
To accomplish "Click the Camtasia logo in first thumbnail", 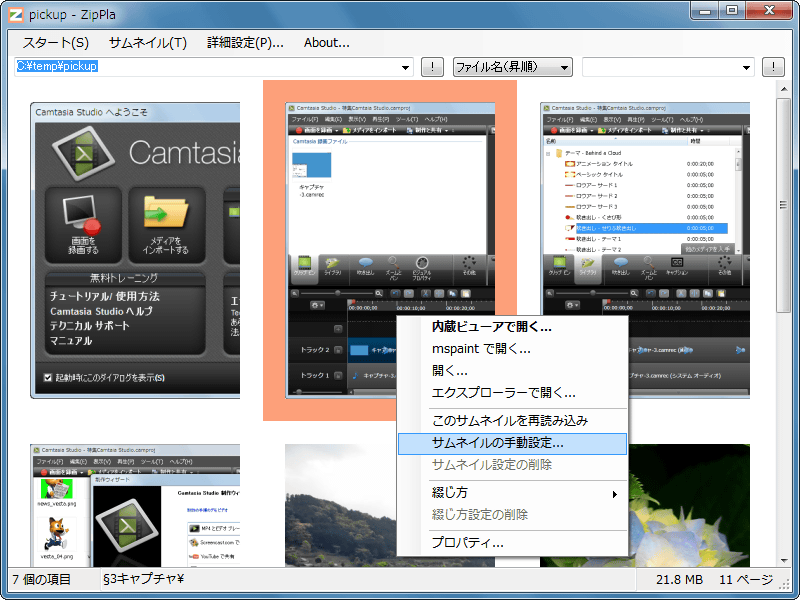I will 84,153.
